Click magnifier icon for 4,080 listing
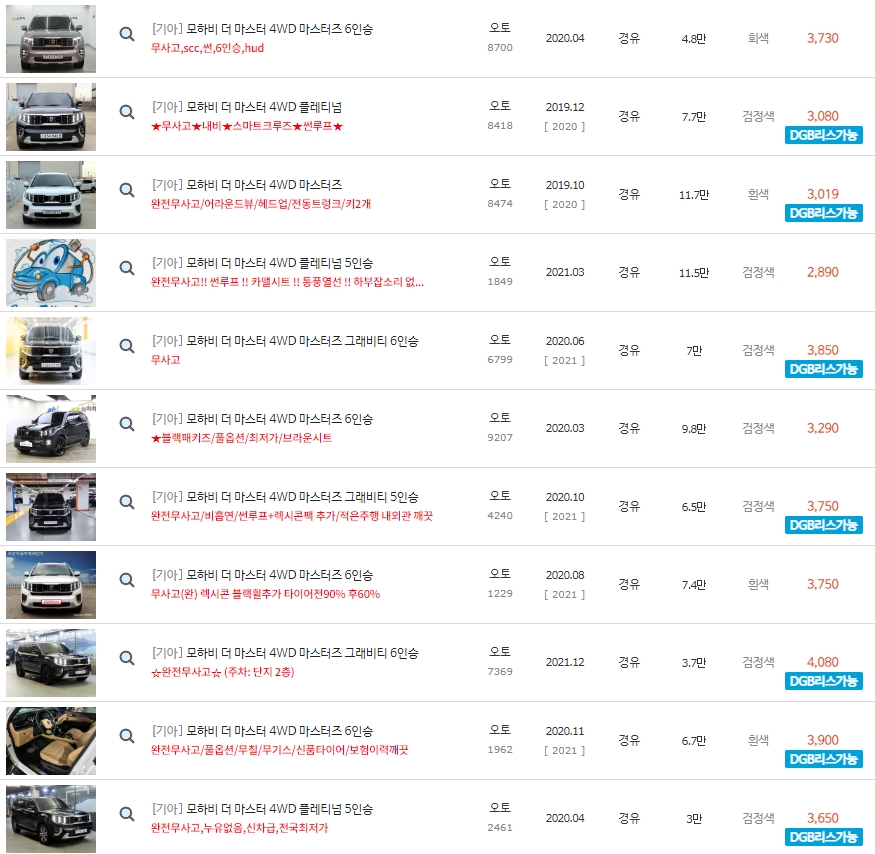This screenshot has height=854, width=875. pos(127,658)
